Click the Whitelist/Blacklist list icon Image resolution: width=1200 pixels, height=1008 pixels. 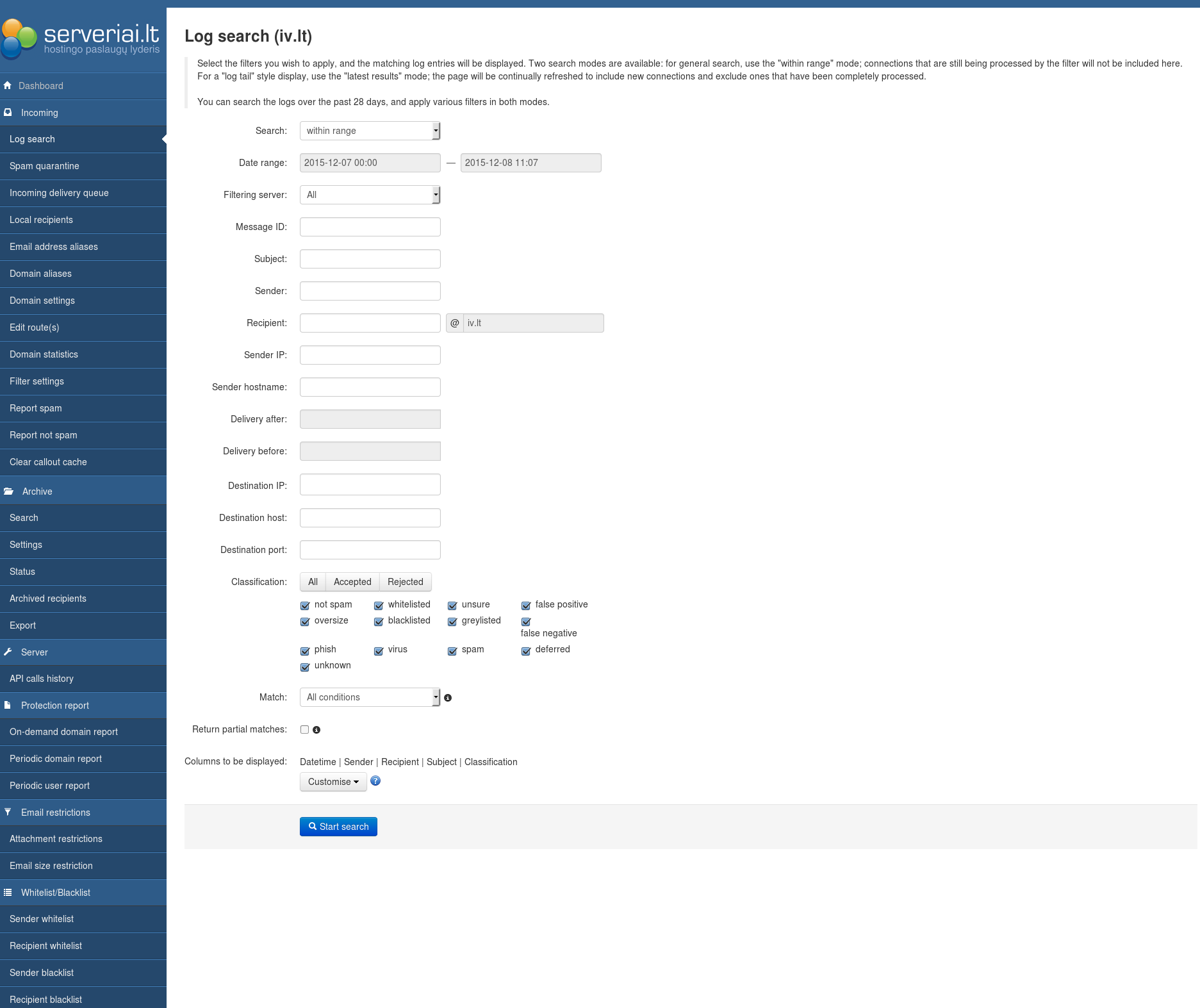coord(8,893)
